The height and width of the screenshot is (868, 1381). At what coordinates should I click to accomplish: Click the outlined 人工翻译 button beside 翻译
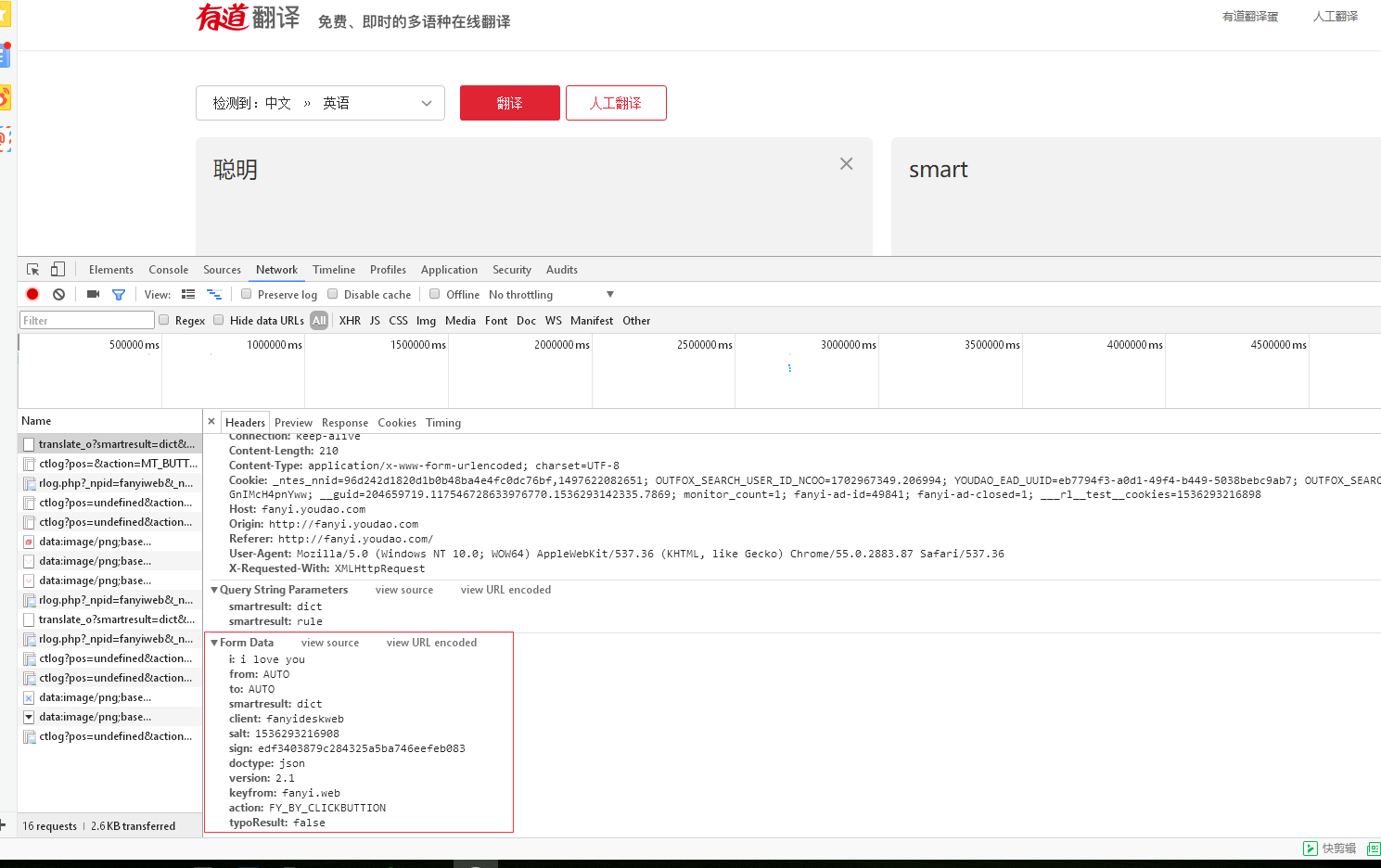coord(616,103)
